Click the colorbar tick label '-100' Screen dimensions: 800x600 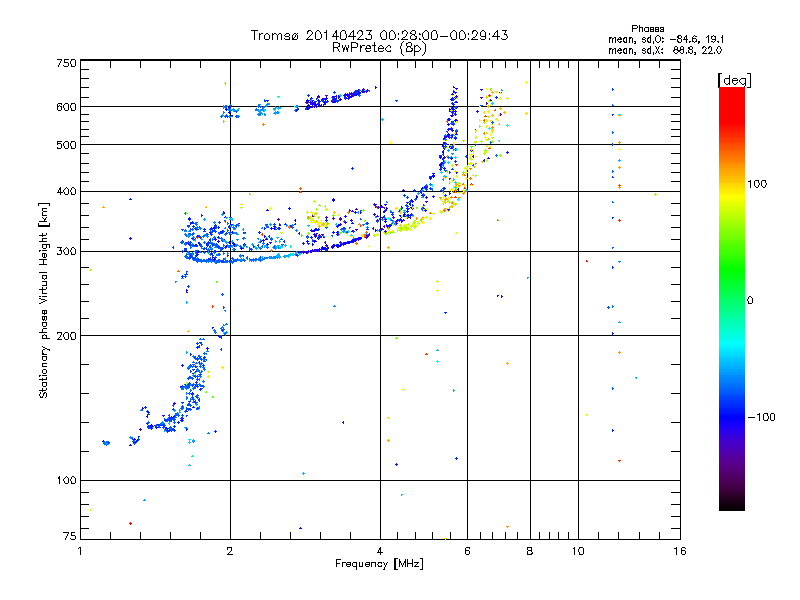tap(762, 417)
